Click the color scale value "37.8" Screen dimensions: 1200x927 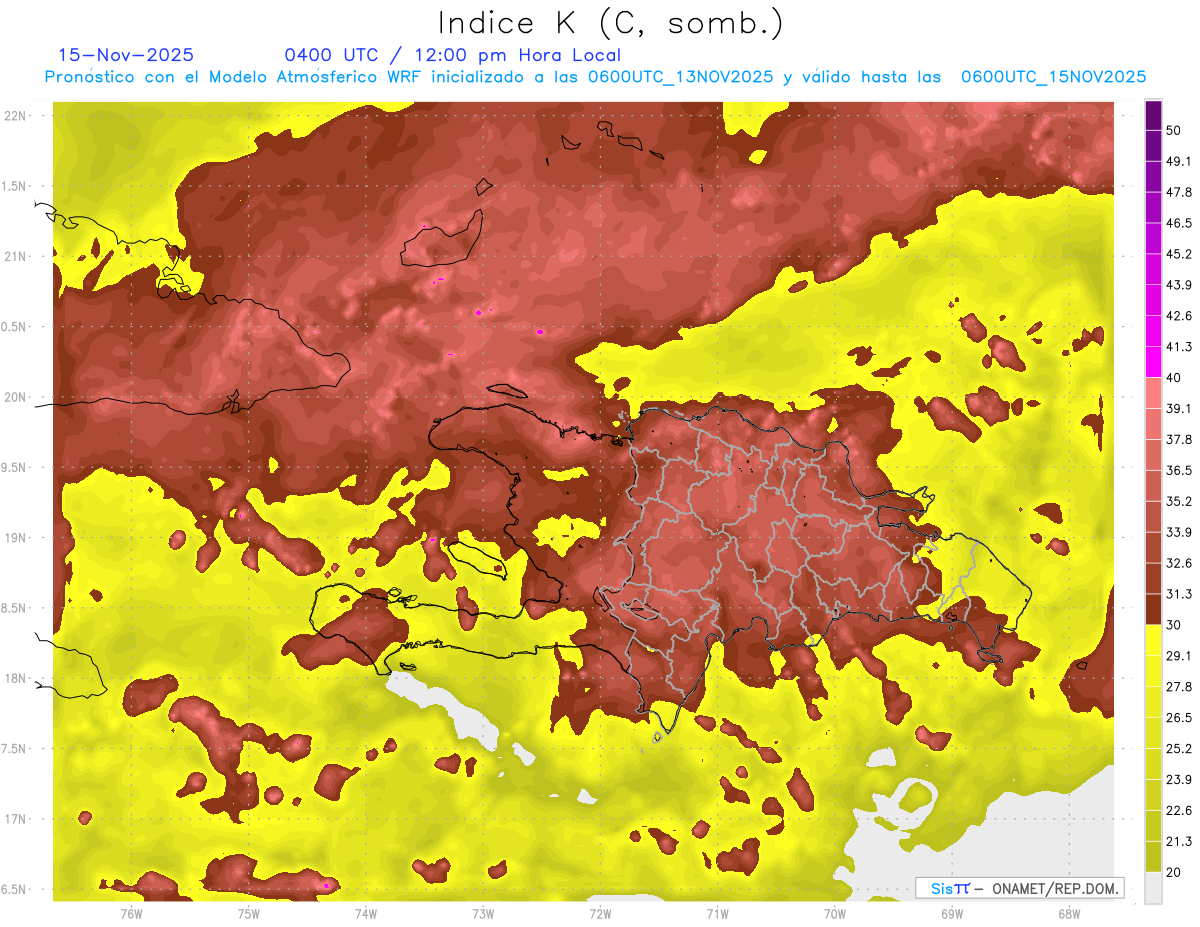(x=1179, y=440)
